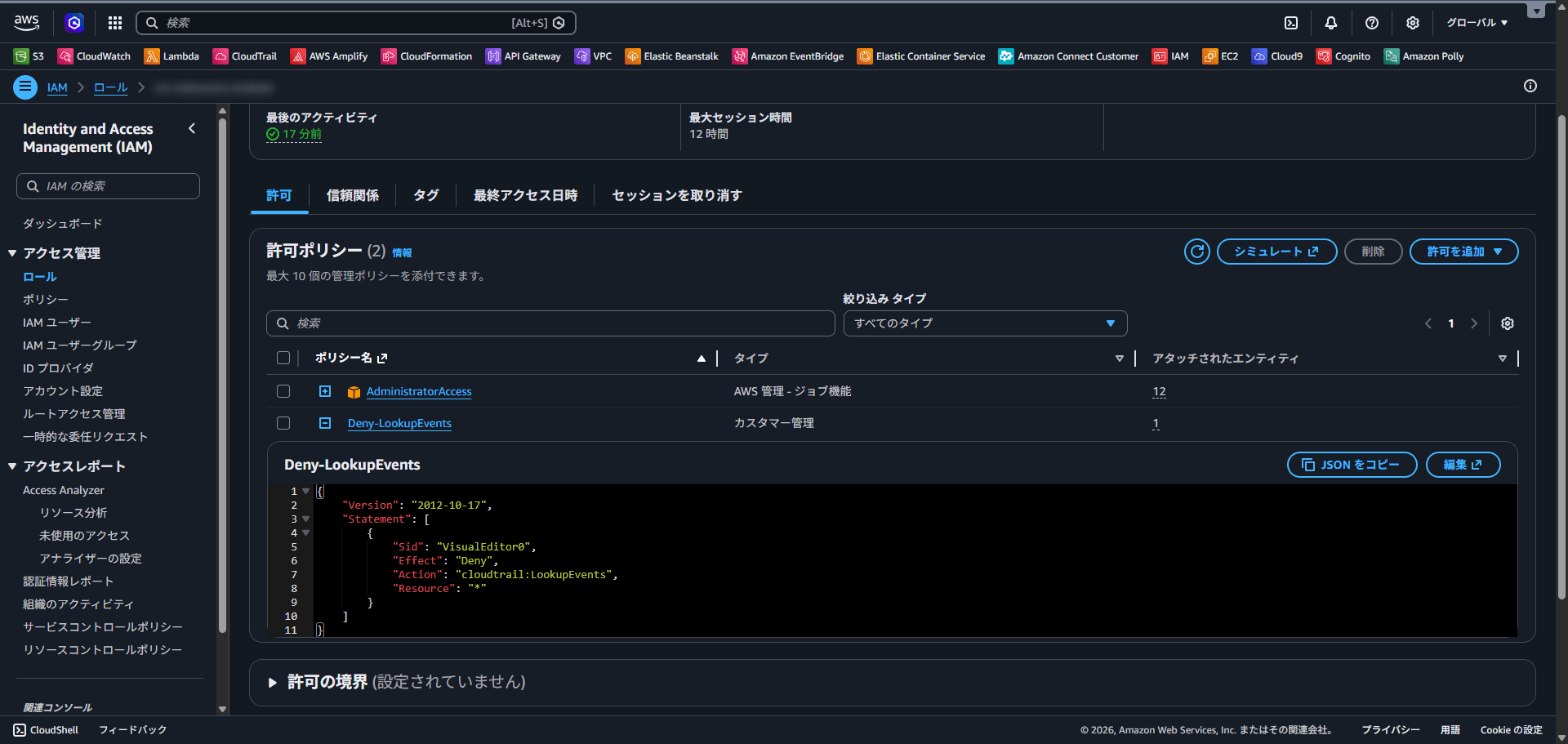Open the filter type dropdown
This screenshot has width=1568, height=744.
coord(985,323)
